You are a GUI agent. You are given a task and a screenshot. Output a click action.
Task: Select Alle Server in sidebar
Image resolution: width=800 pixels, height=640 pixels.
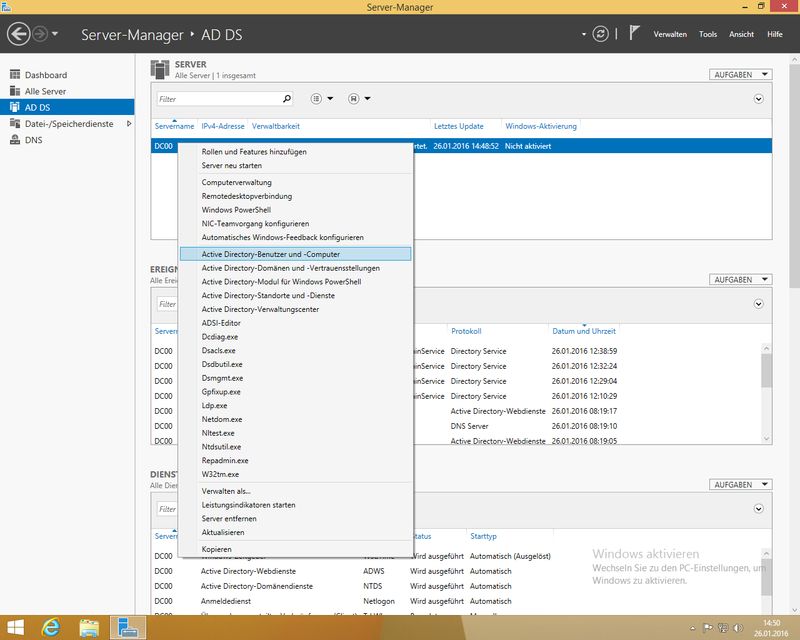pyautogui.click(x=46, y=91)
